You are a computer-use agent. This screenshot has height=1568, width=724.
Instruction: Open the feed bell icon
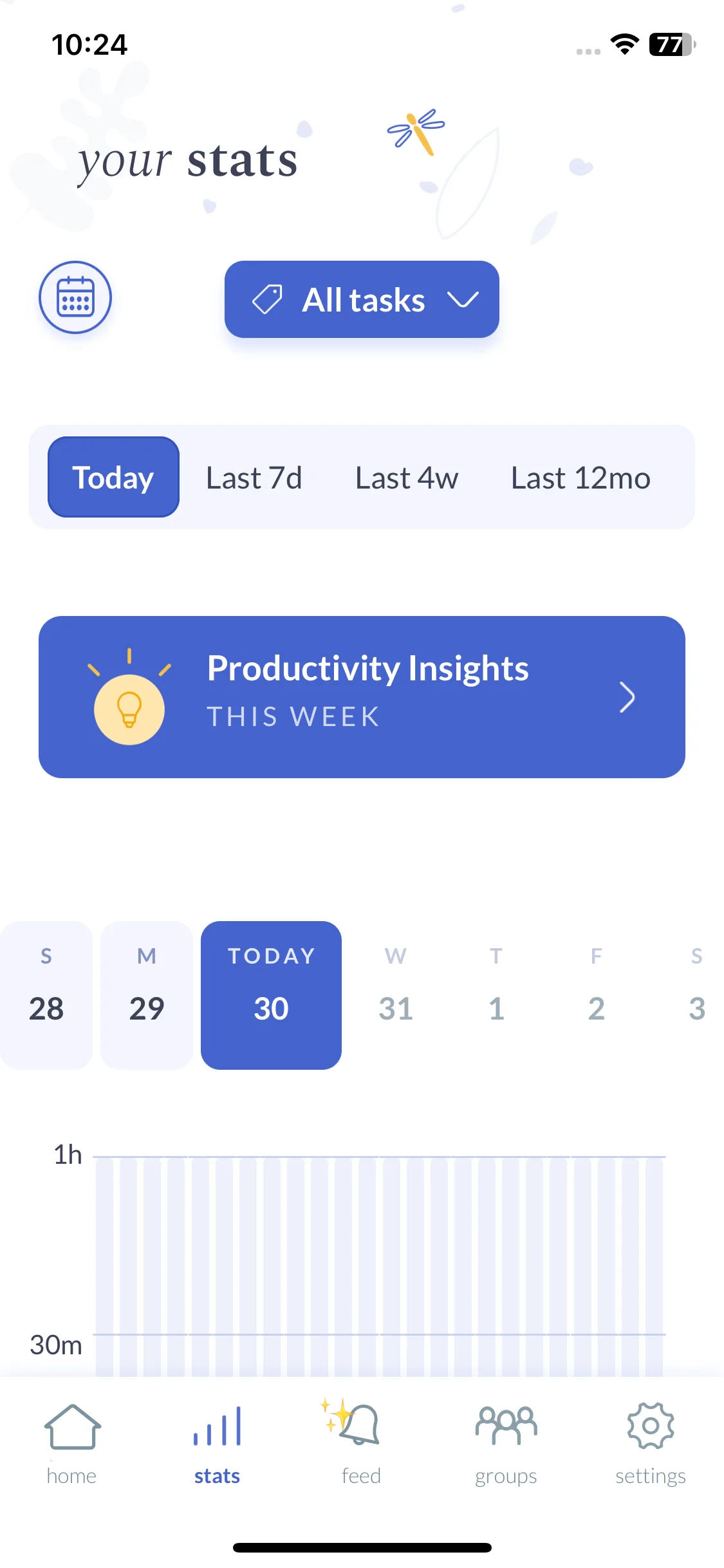[x=352, y=1422]
